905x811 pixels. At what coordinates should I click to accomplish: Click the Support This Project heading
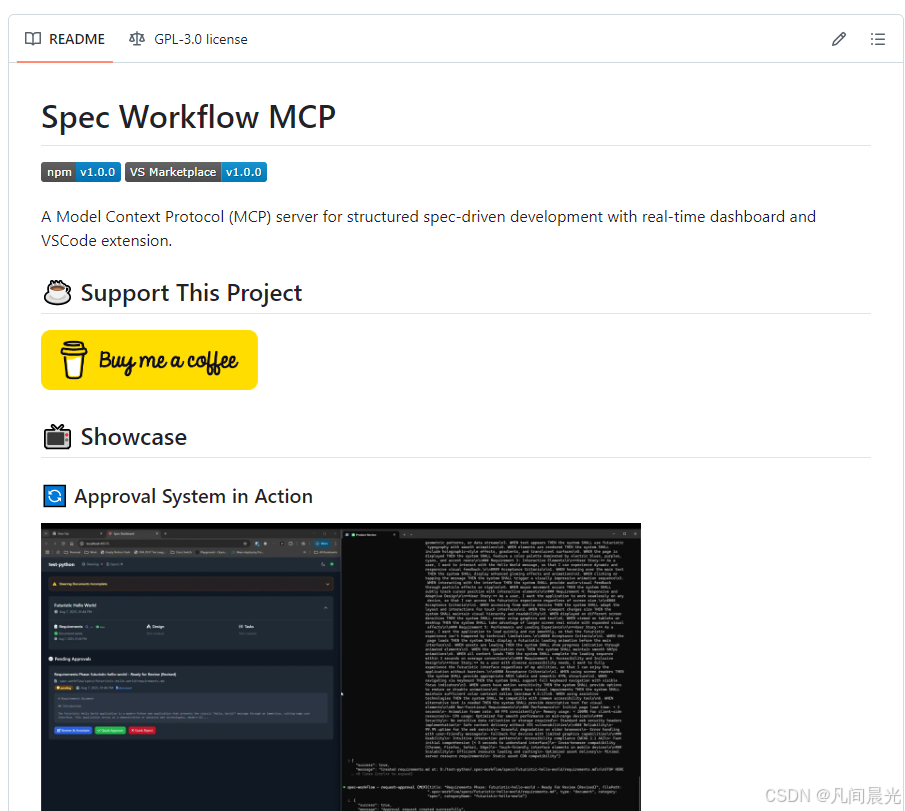pos(191,293)
